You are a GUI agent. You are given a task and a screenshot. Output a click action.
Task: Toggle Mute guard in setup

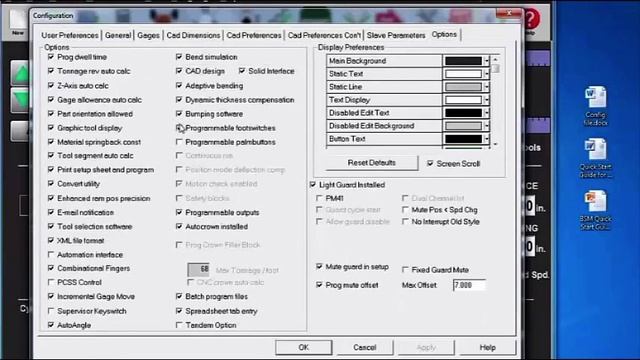click(x=319, y=267)
